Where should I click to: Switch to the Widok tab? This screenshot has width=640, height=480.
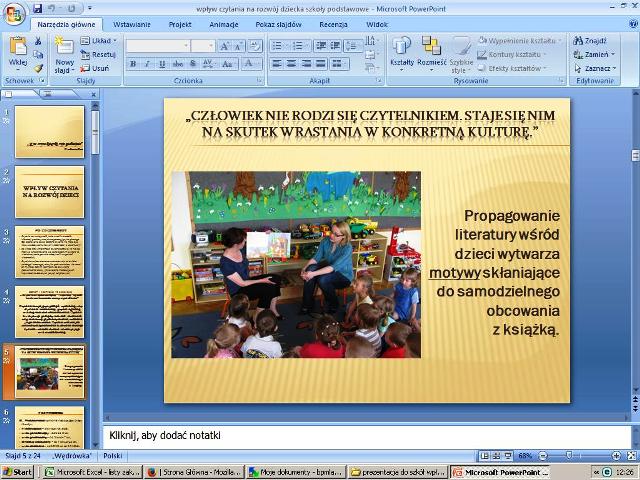pyautogui.click(x=377, y=24)
